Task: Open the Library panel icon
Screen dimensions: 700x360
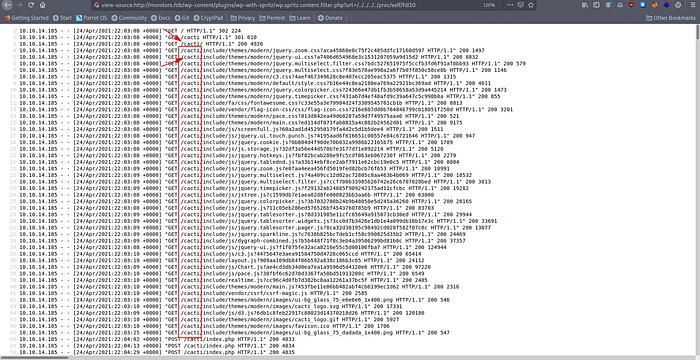Action: pyautogui.click(x=585, y=5)
